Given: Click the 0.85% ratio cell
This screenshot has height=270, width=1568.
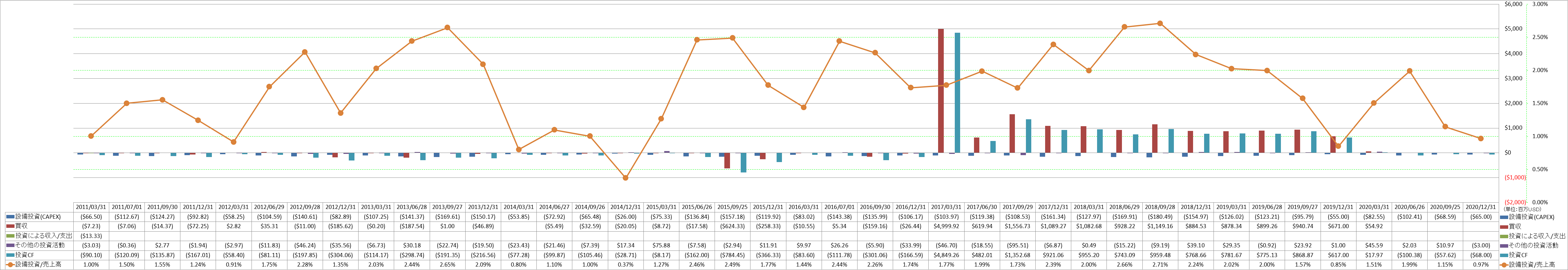Looking at the screenshot, I should pos(1338,265).
